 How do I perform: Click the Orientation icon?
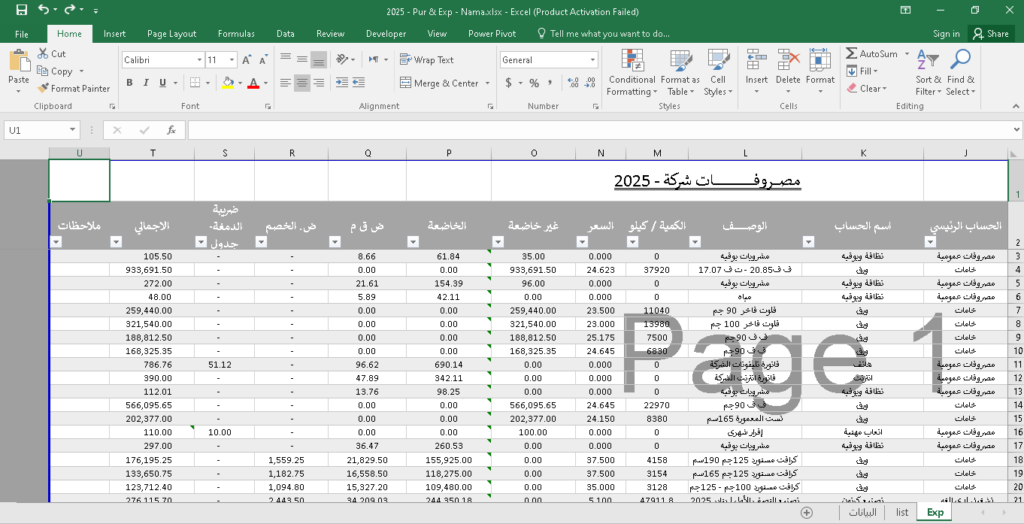coord(342,59)
